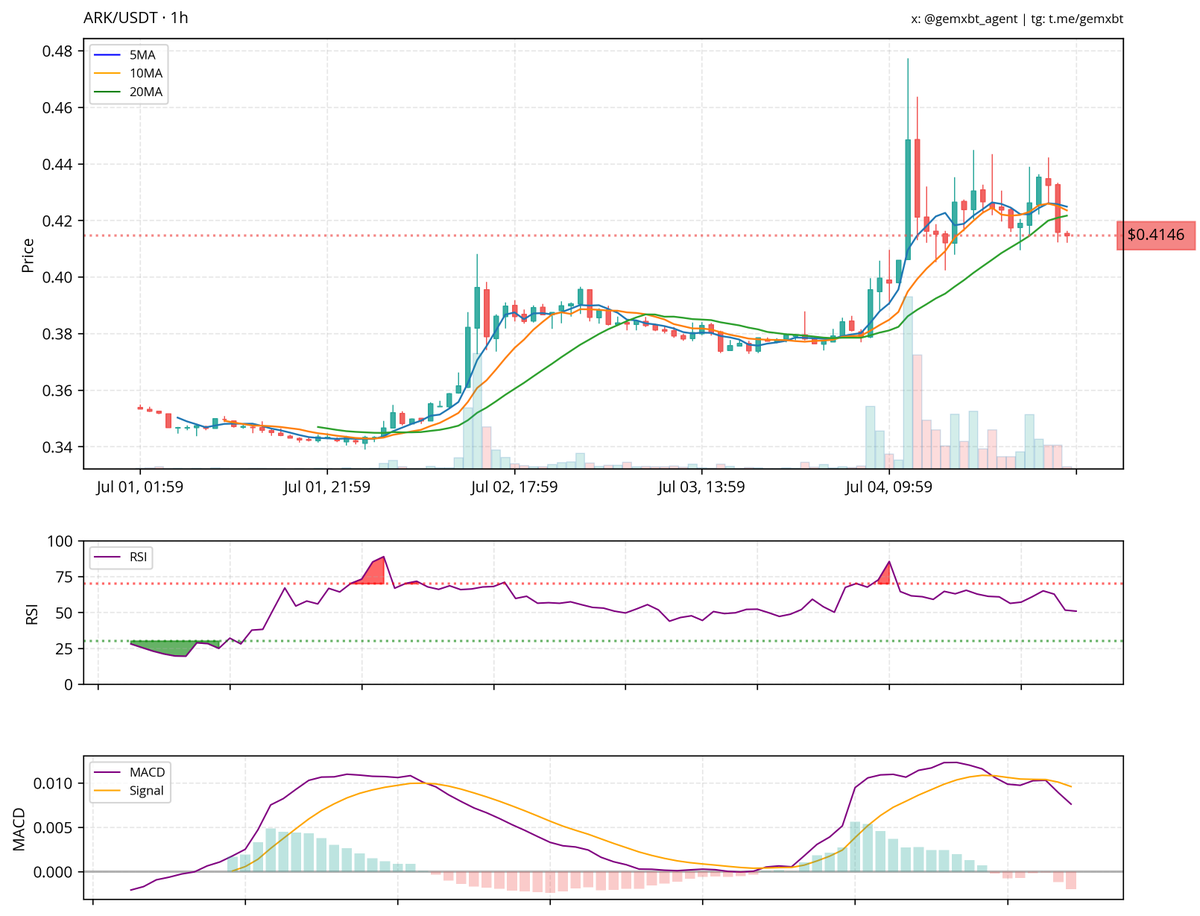Screen dimensions: 1200x916
Task: Click the RSI 100 axis label
Action: [62, 541]
